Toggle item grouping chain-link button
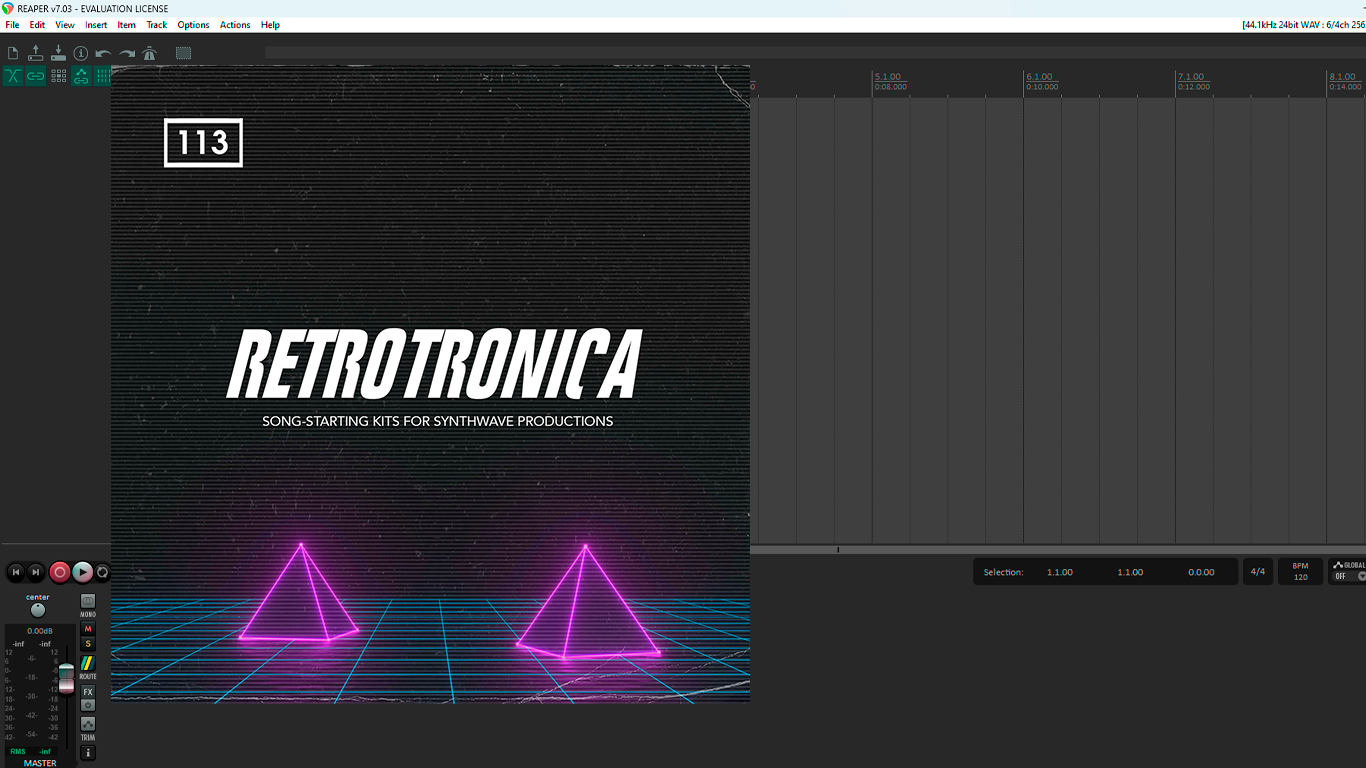The image size is (1366, 768). pos(36,76)
